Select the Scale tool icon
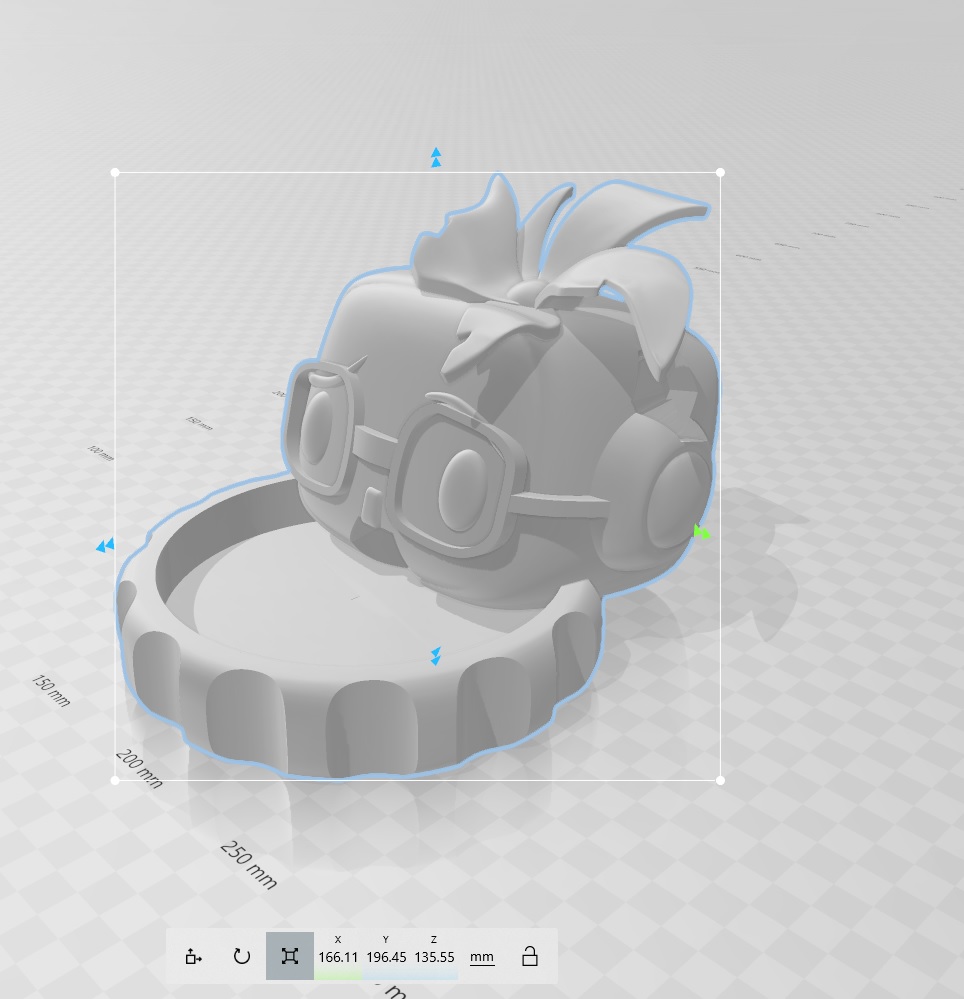Screen dimensions: 964x999 click(290, 956)
